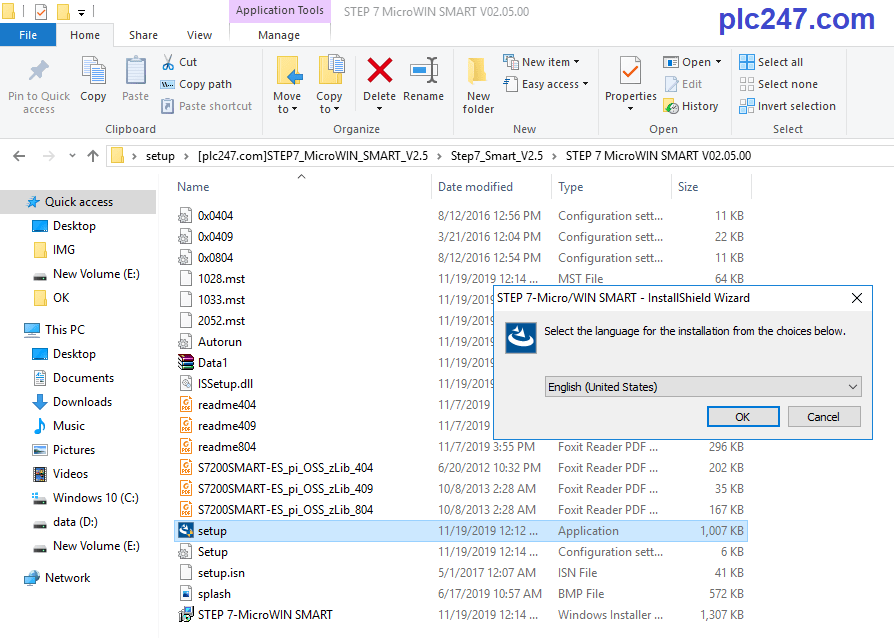Screen dimensions: 894x638
Task: Click the readme404 PDF file icon
Action: [x=185, y=405]
